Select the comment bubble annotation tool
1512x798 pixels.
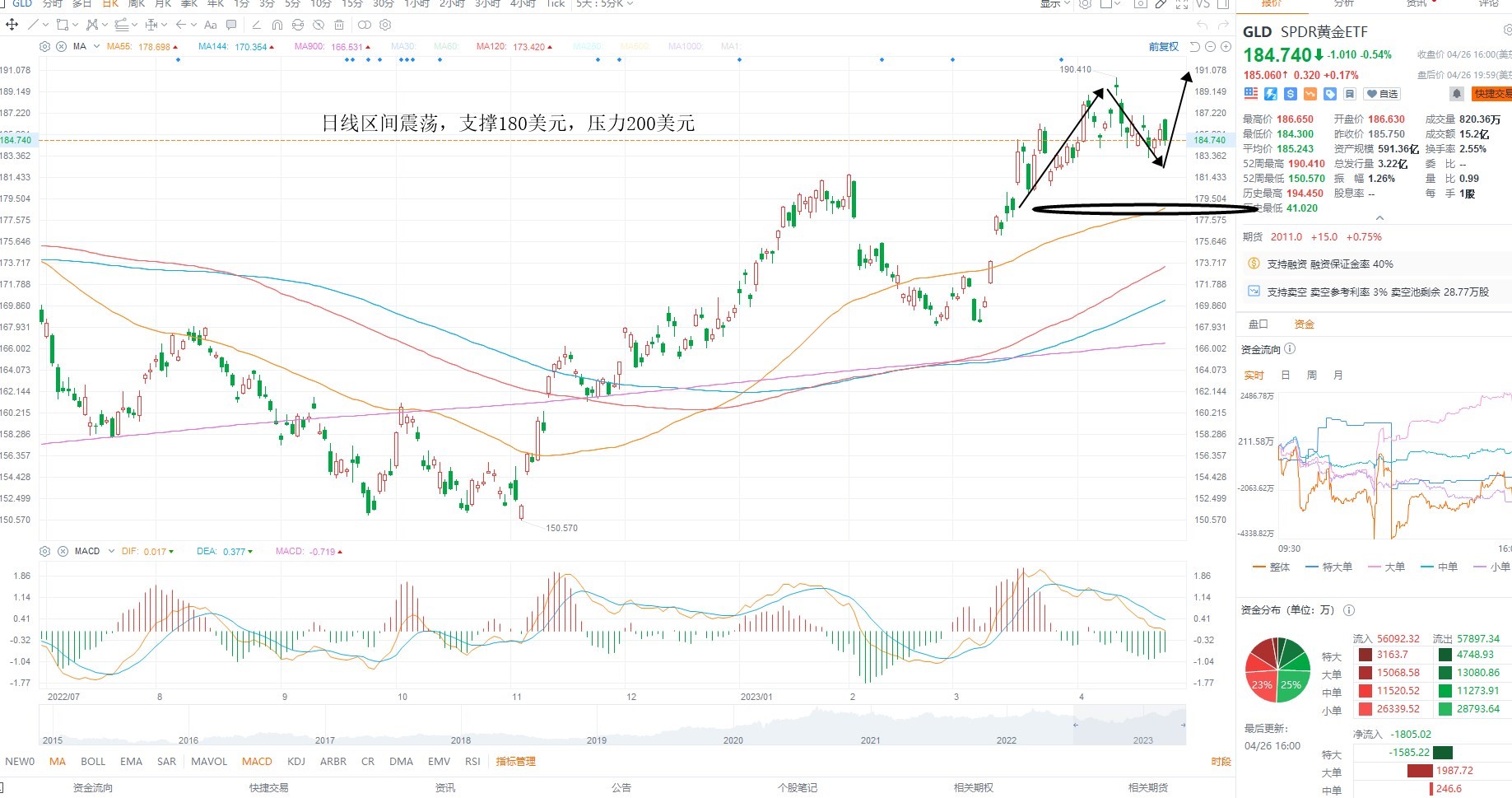tap(231, 25)
